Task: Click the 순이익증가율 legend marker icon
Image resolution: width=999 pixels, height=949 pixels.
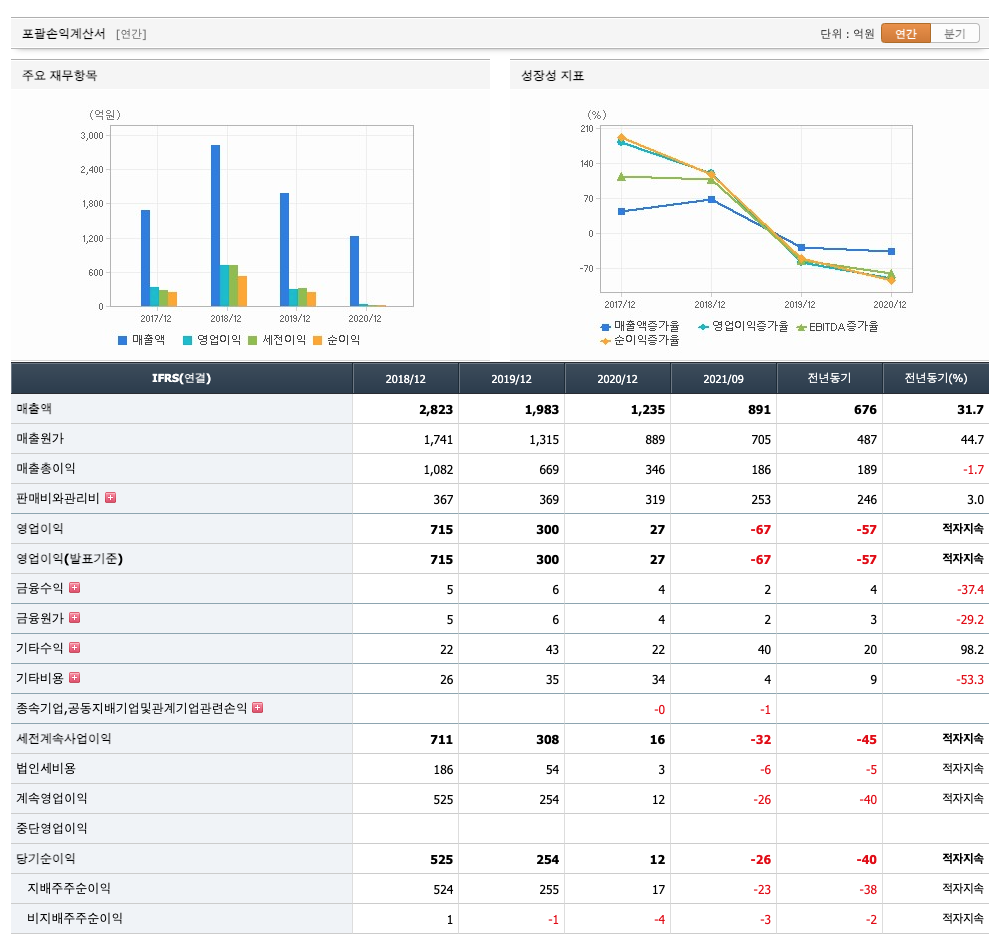Action: pos(605,341)
